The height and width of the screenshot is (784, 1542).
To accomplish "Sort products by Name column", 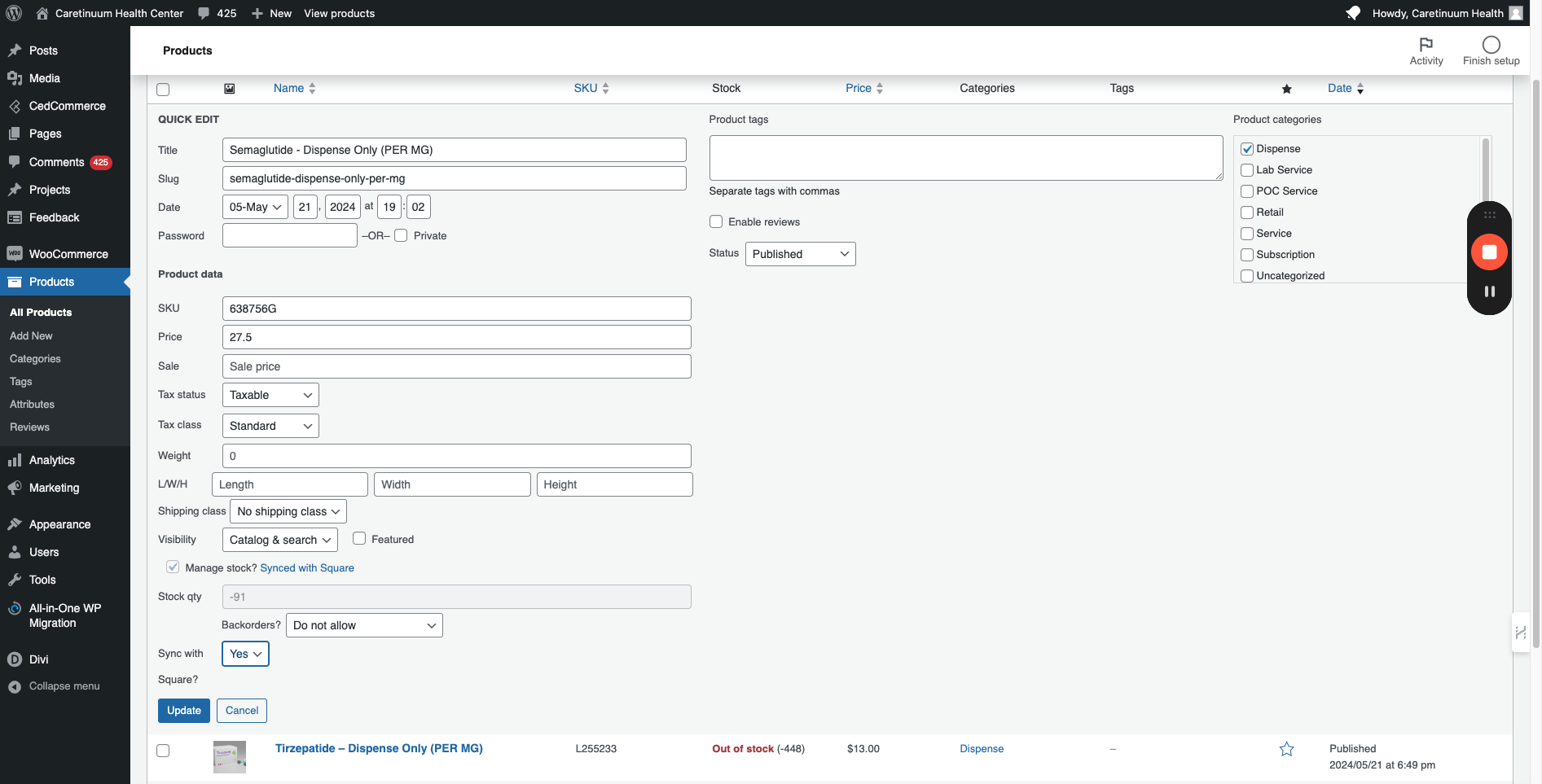I will pyautogui.click(x=294, y=88).
